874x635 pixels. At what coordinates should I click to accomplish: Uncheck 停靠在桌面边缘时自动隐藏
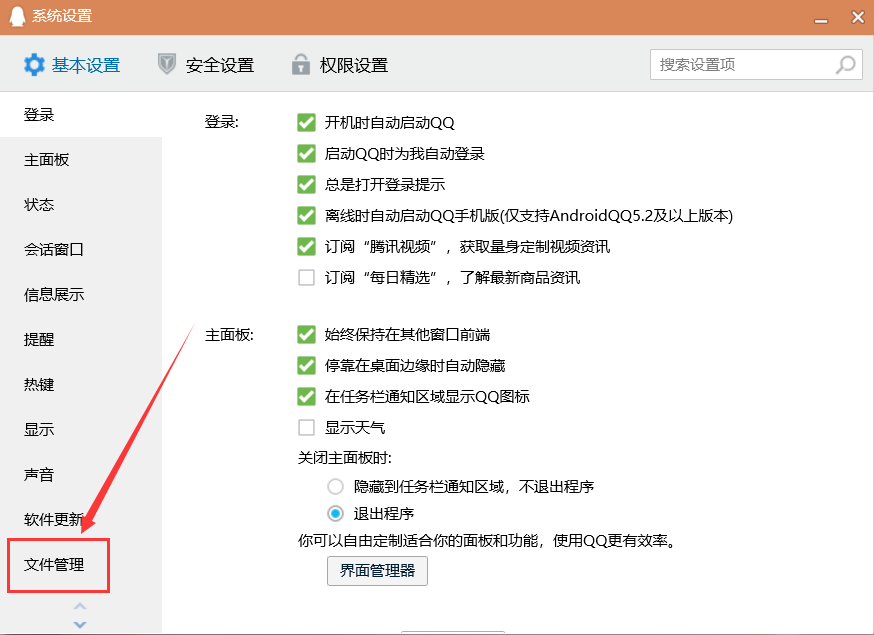[306, 366]
